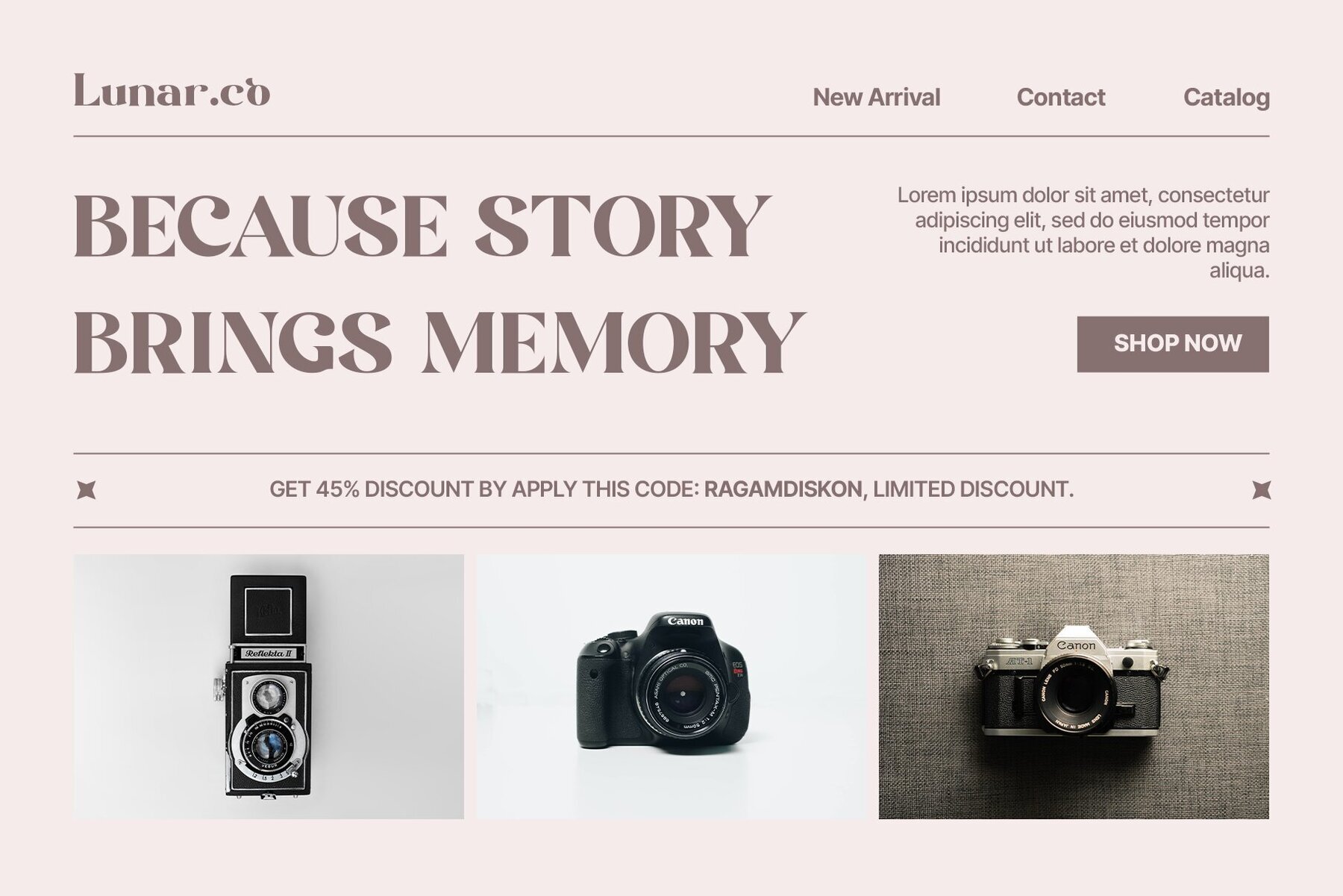This screenshot has height=896, width=1343.
Task: Open the Catalog menu link
Action: click(1226, 98)
